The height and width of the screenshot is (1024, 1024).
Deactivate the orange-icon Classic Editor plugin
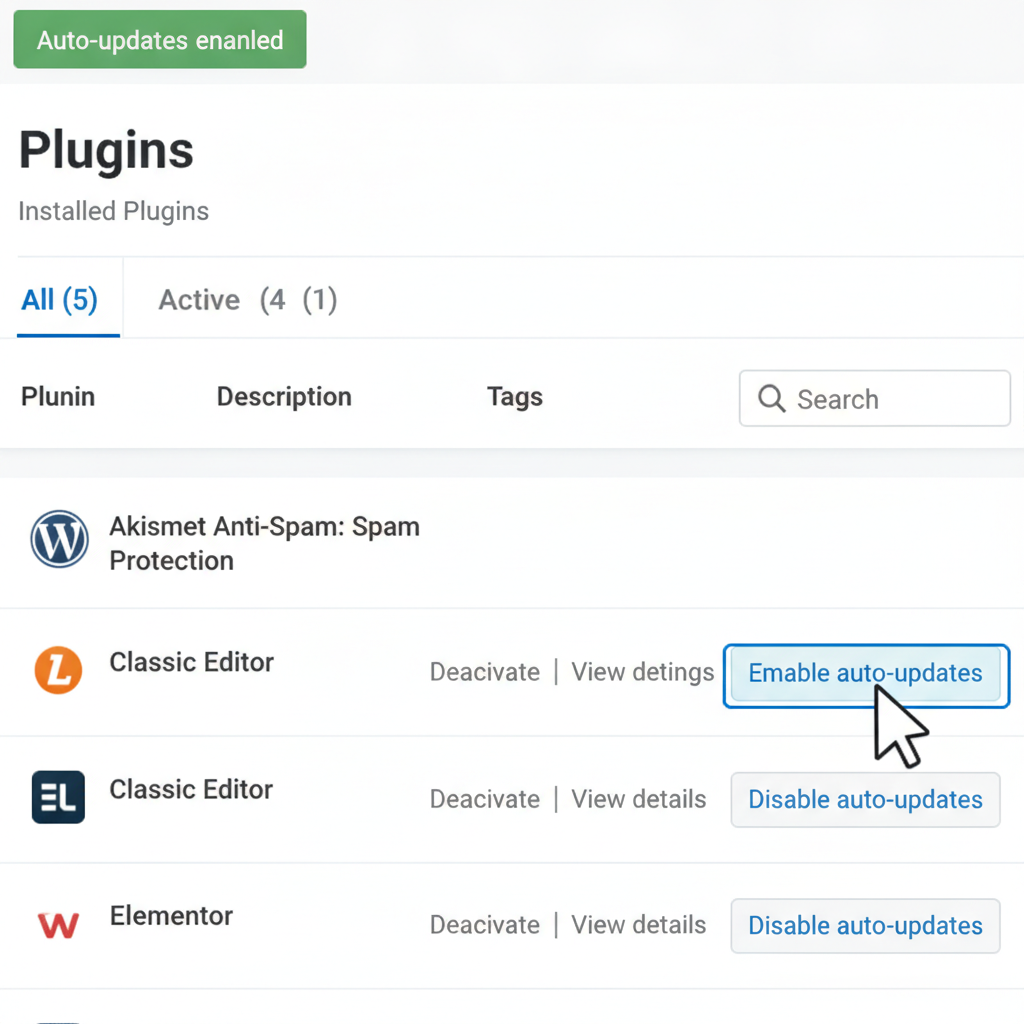485,672
